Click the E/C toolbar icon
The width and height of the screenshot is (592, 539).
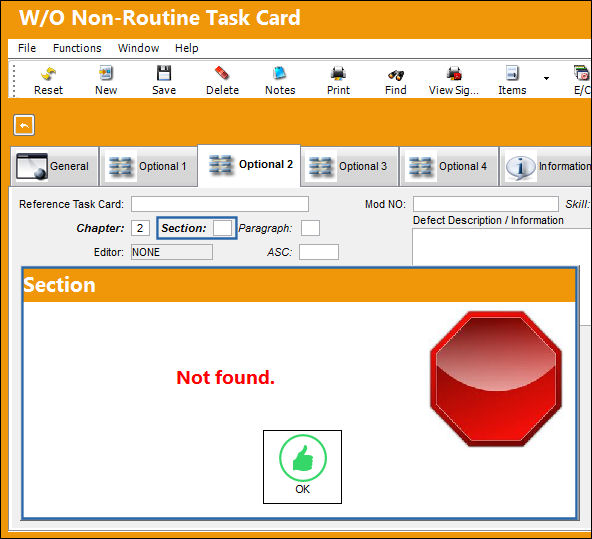[x=582, y=80]
